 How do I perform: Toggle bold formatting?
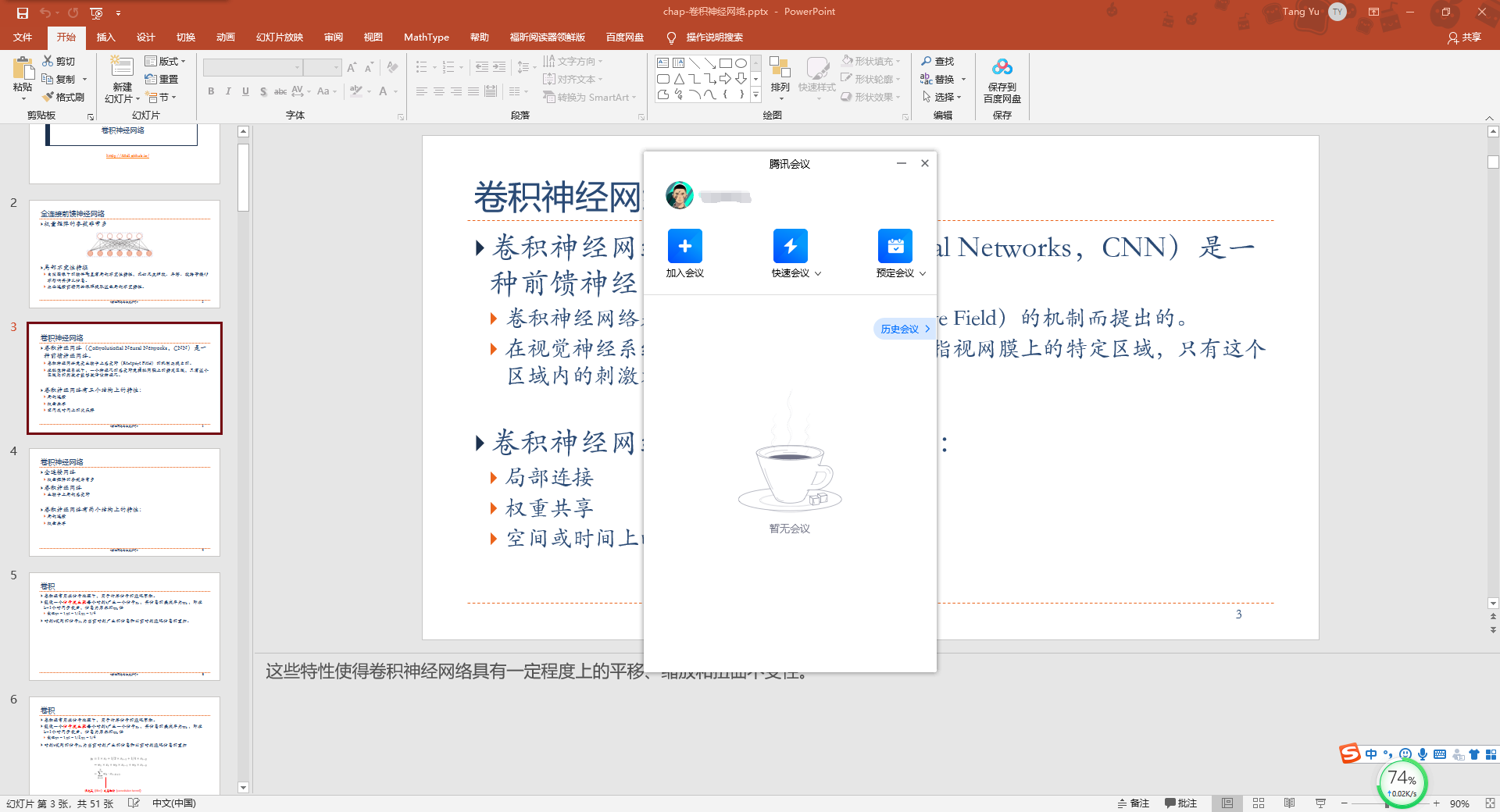pyautogui.click(x=210, y=91)
